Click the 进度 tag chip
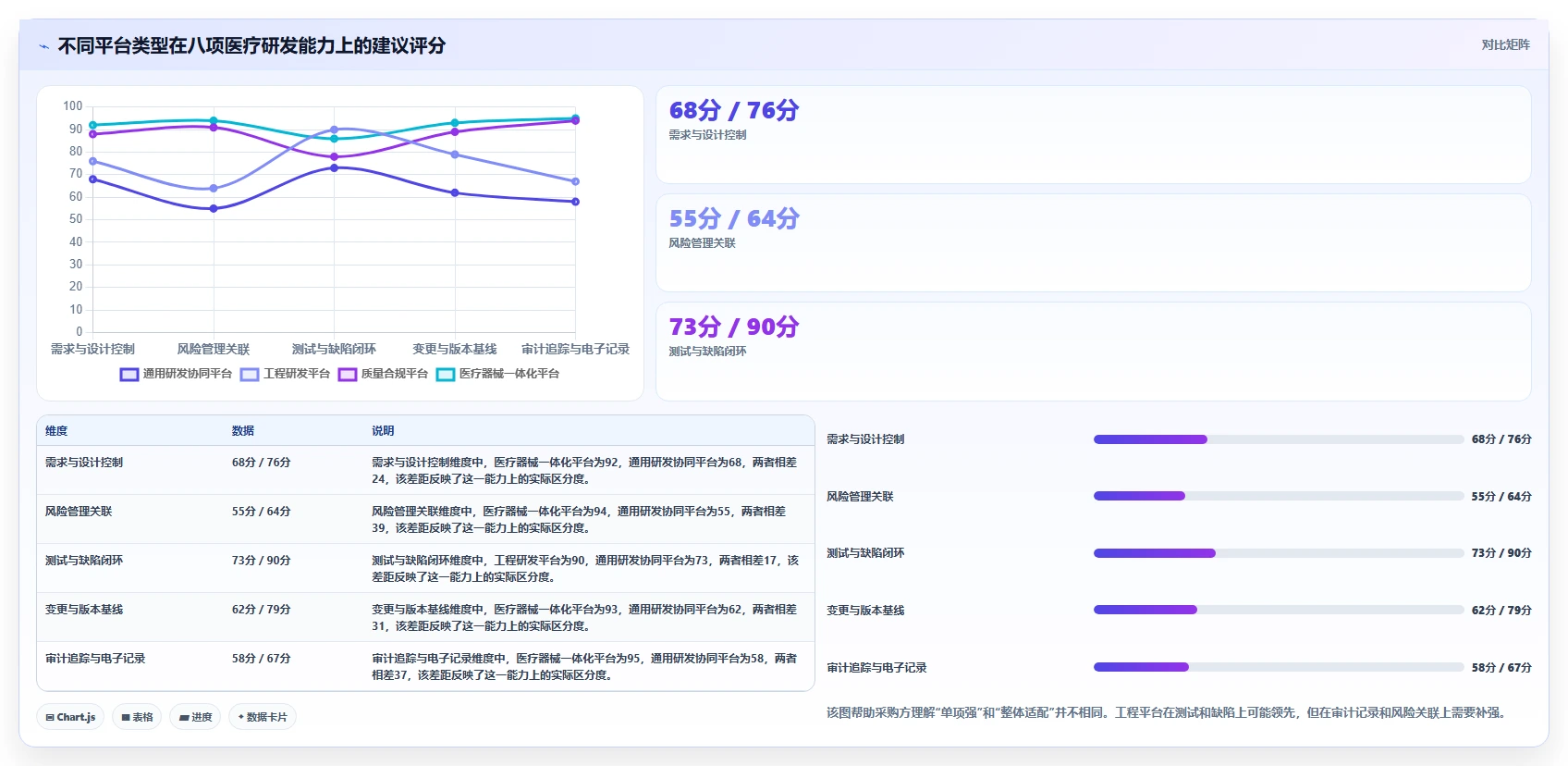This screenshot has width=1568, height=766. 195,717
